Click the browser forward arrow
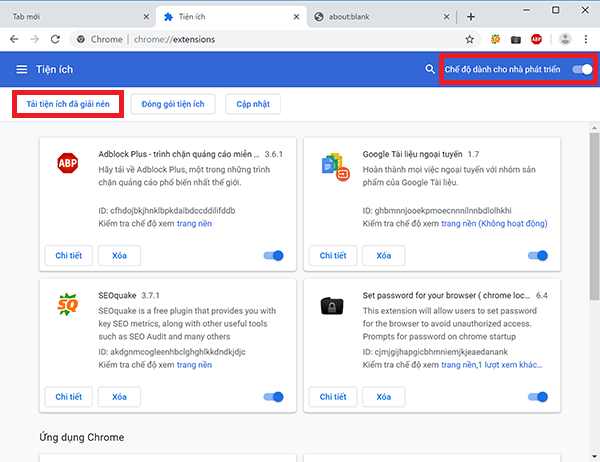600x462 pixels. click(x=35, y=39)
